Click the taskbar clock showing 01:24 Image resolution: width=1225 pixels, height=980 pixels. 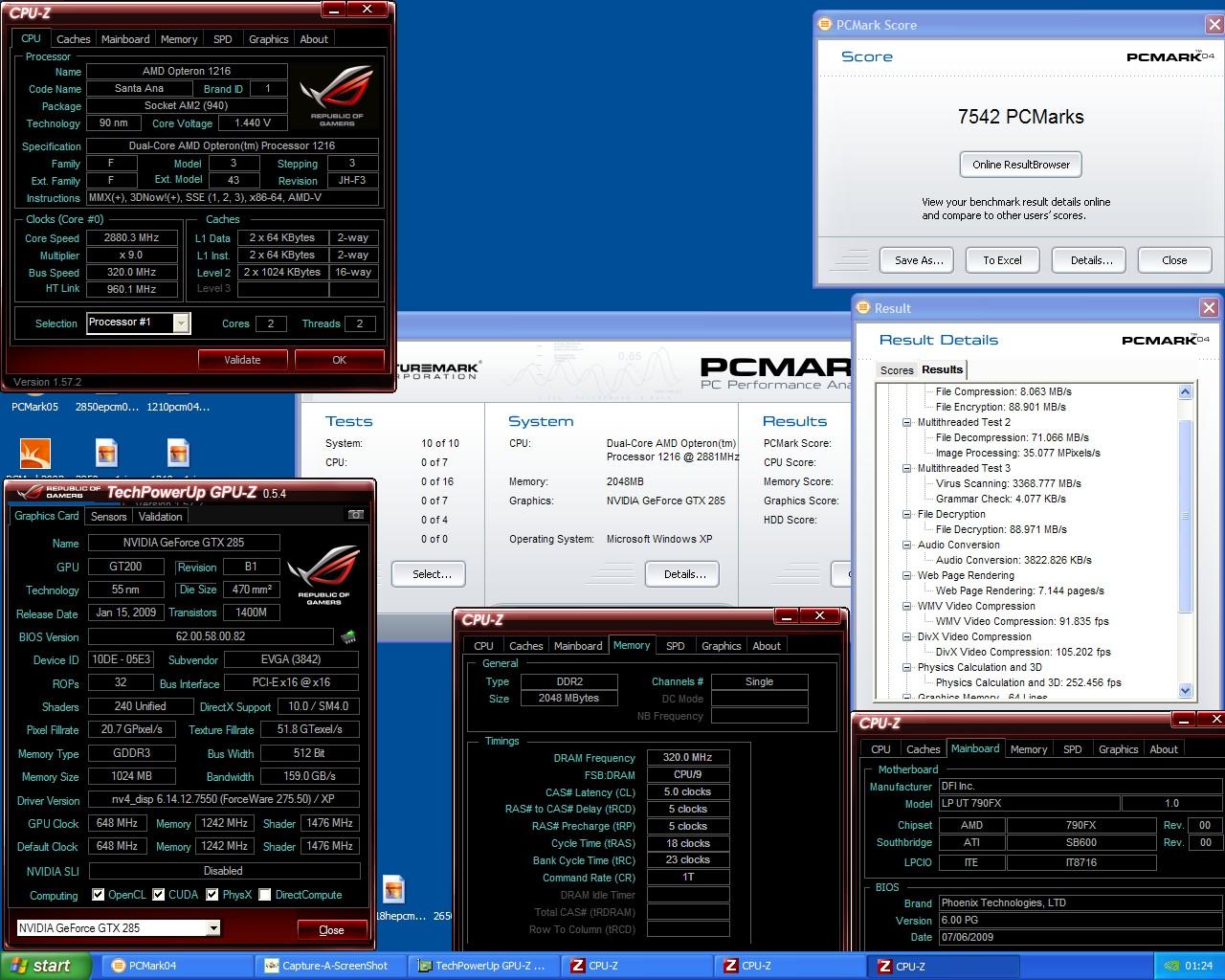point(1198,966)
